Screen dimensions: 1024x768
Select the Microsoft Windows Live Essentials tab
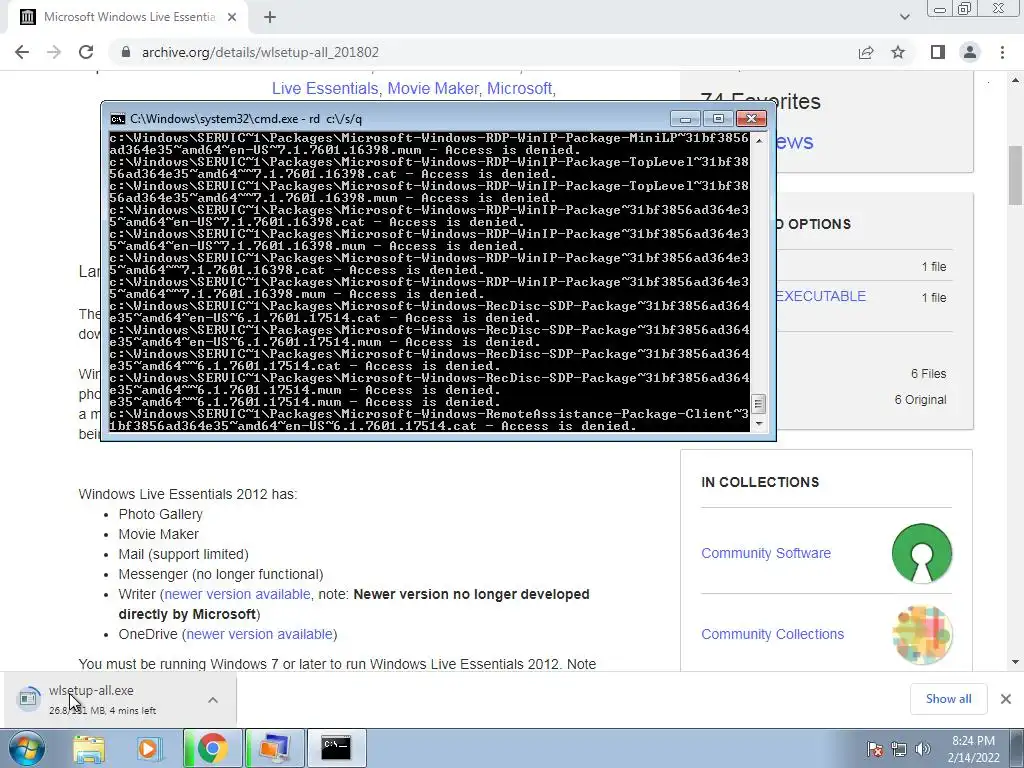[127, 17]
